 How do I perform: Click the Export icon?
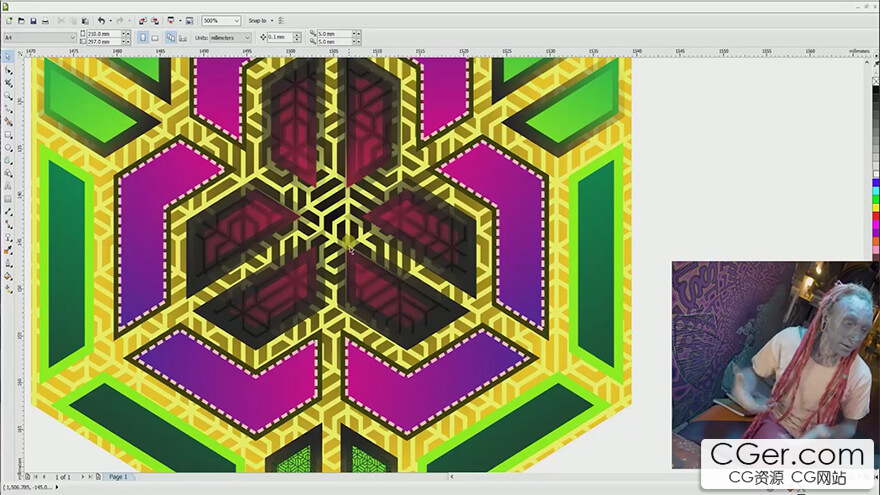pos(155,21)
